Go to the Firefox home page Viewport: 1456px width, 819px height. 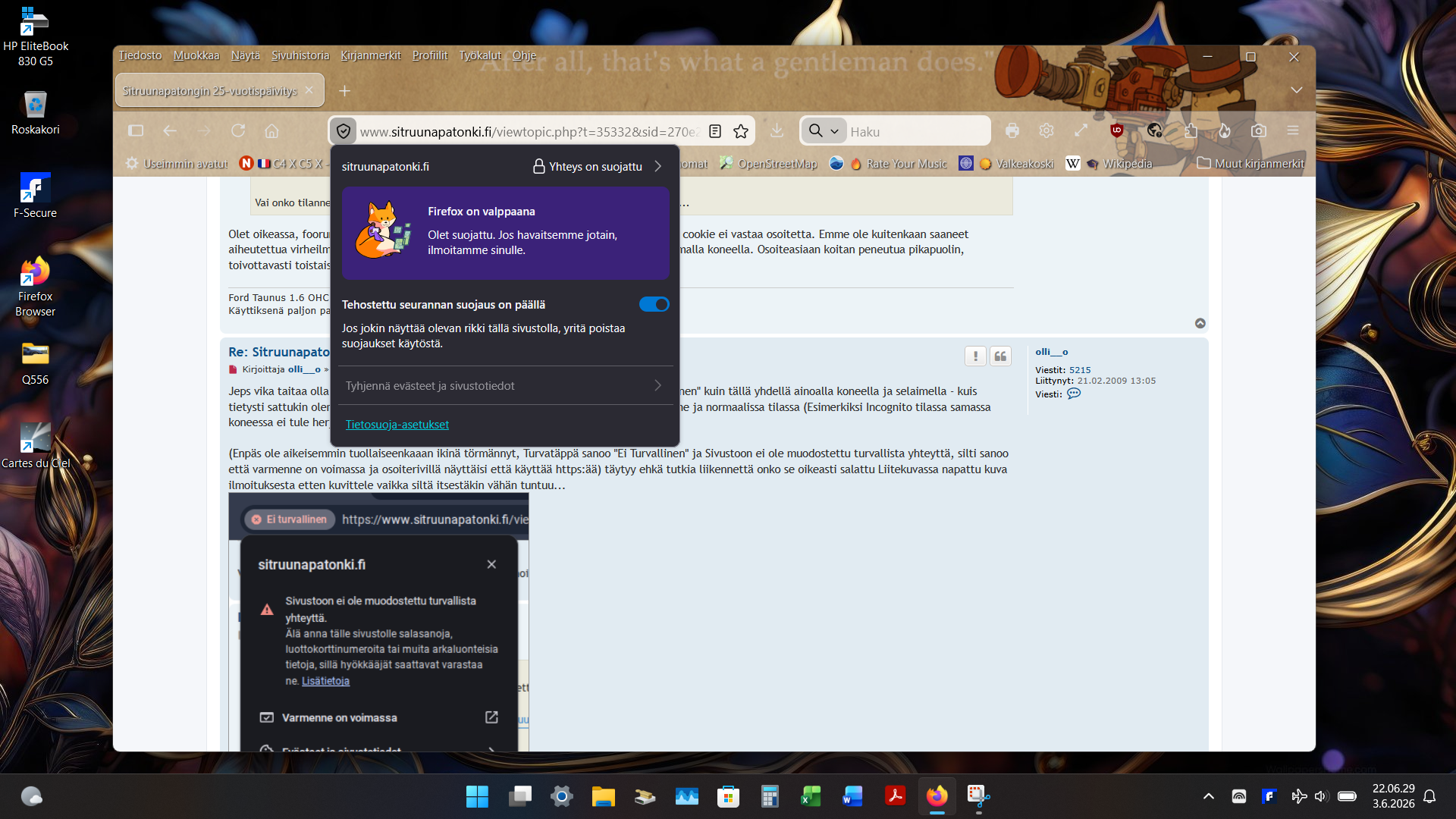[x=271, y=131]
